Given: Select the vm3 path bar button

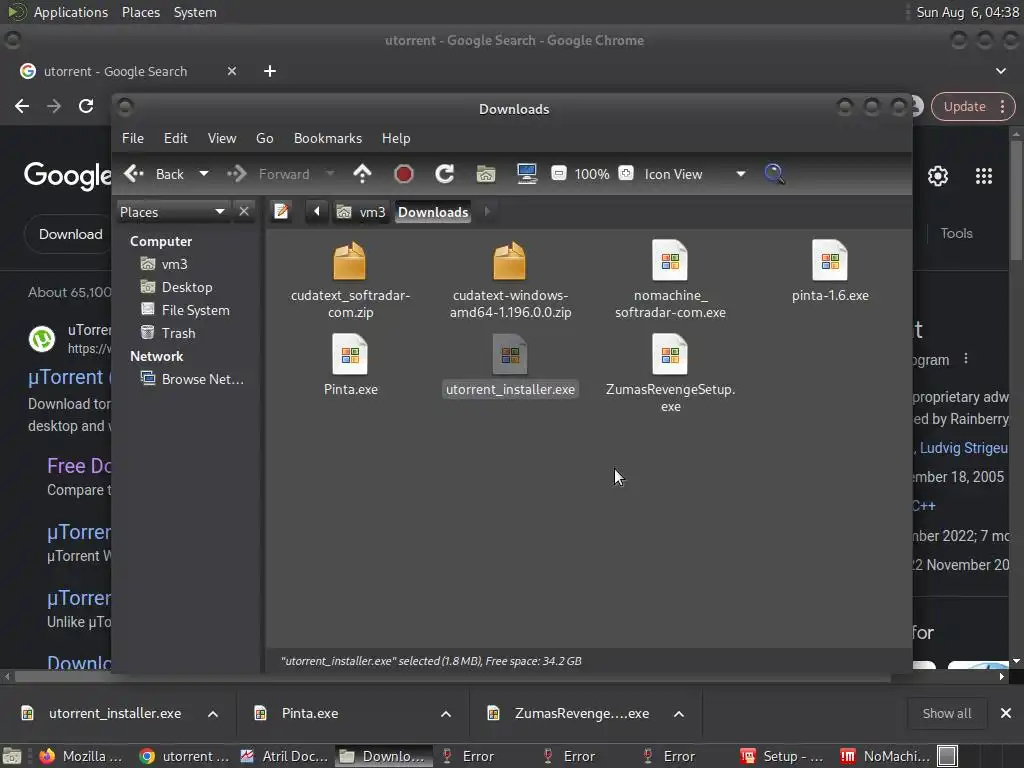Looking at the screenshot, I should [x=361, y=212].
